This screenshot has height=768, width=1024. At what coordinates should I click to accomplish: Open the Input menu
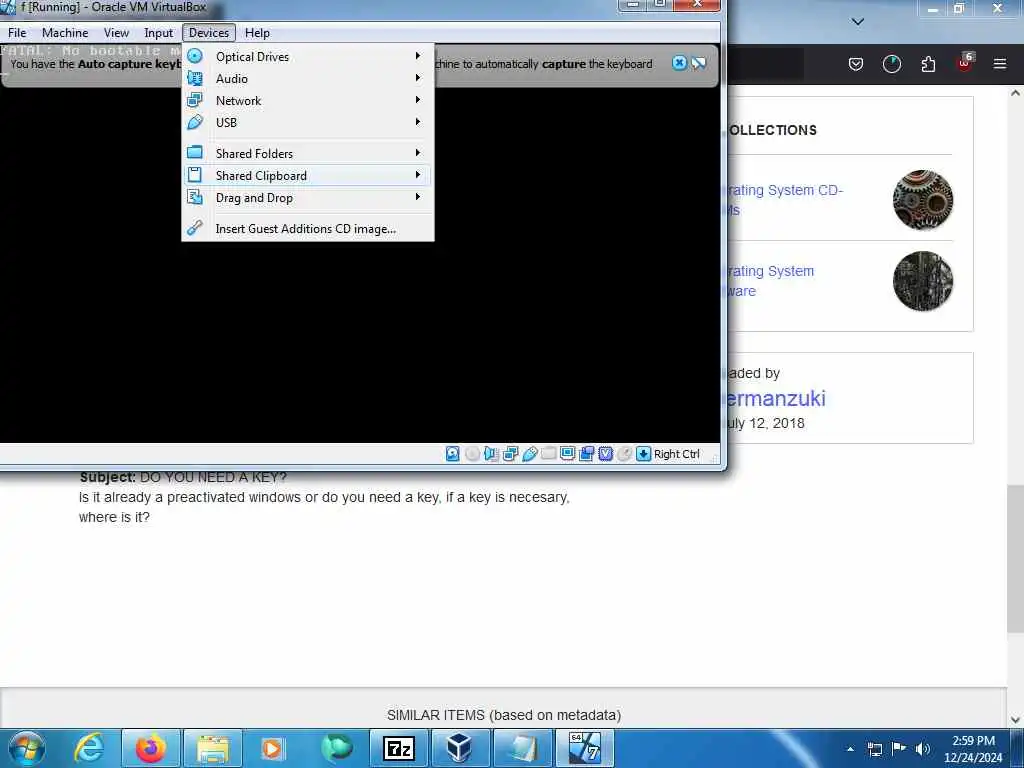pyautogui.click(x=158, y=33)
